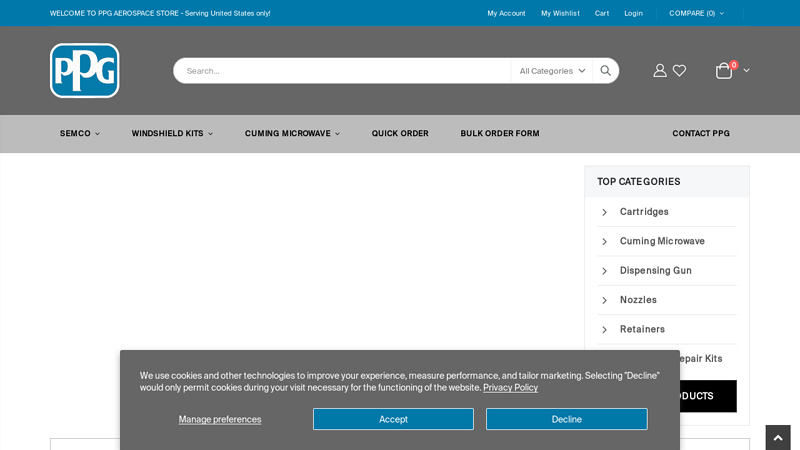Go to CONTACT PPG
This screenshot has width=800, height=450.
click(701, 133)
